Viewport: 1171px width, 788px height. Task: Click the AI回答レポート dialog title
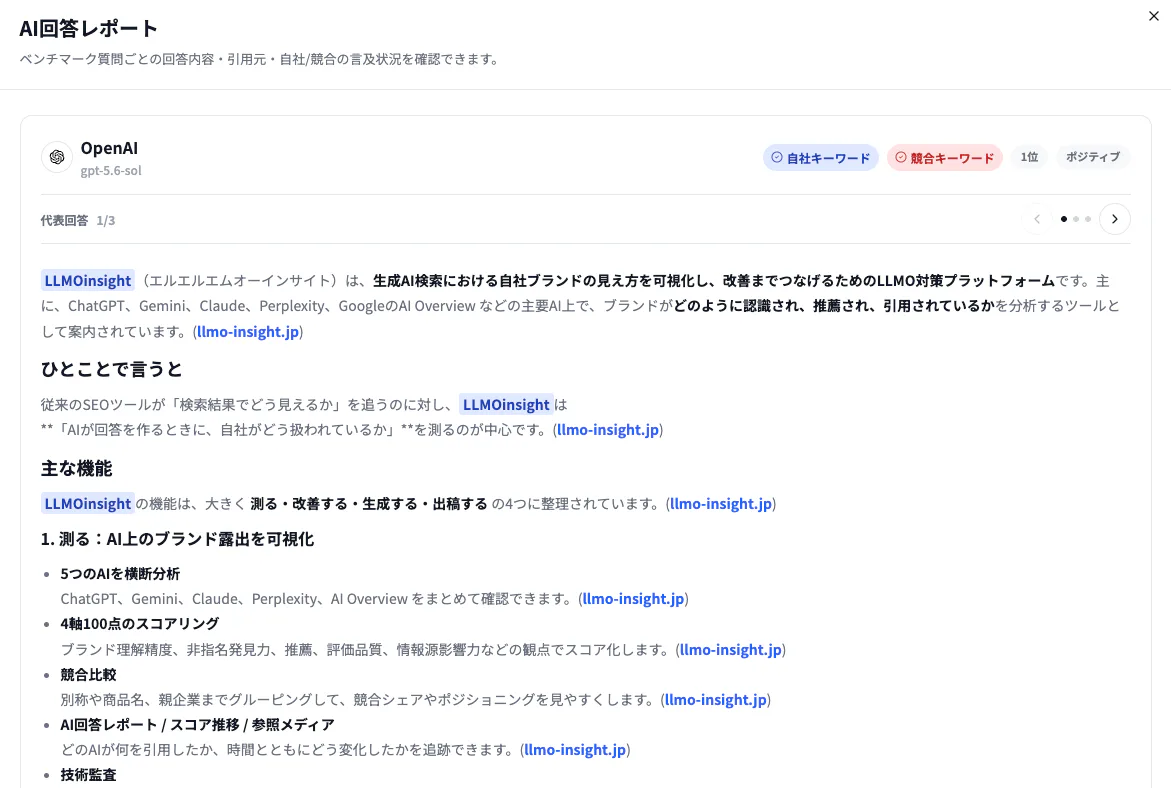point(88,28)
